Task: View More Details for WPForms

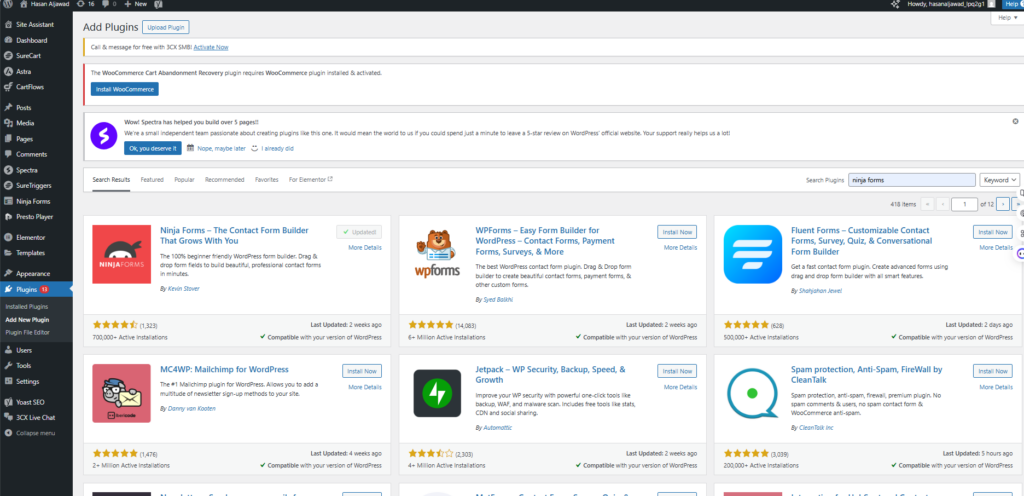Action: tap(680, 247)
